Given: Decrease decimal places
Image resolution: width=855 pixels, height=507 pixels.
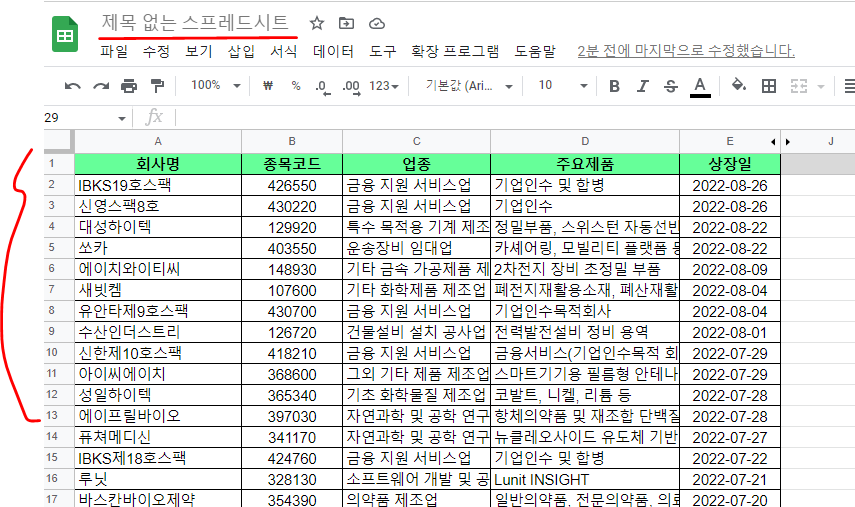Looking at the screenshot, I should [x=323, y=87].
